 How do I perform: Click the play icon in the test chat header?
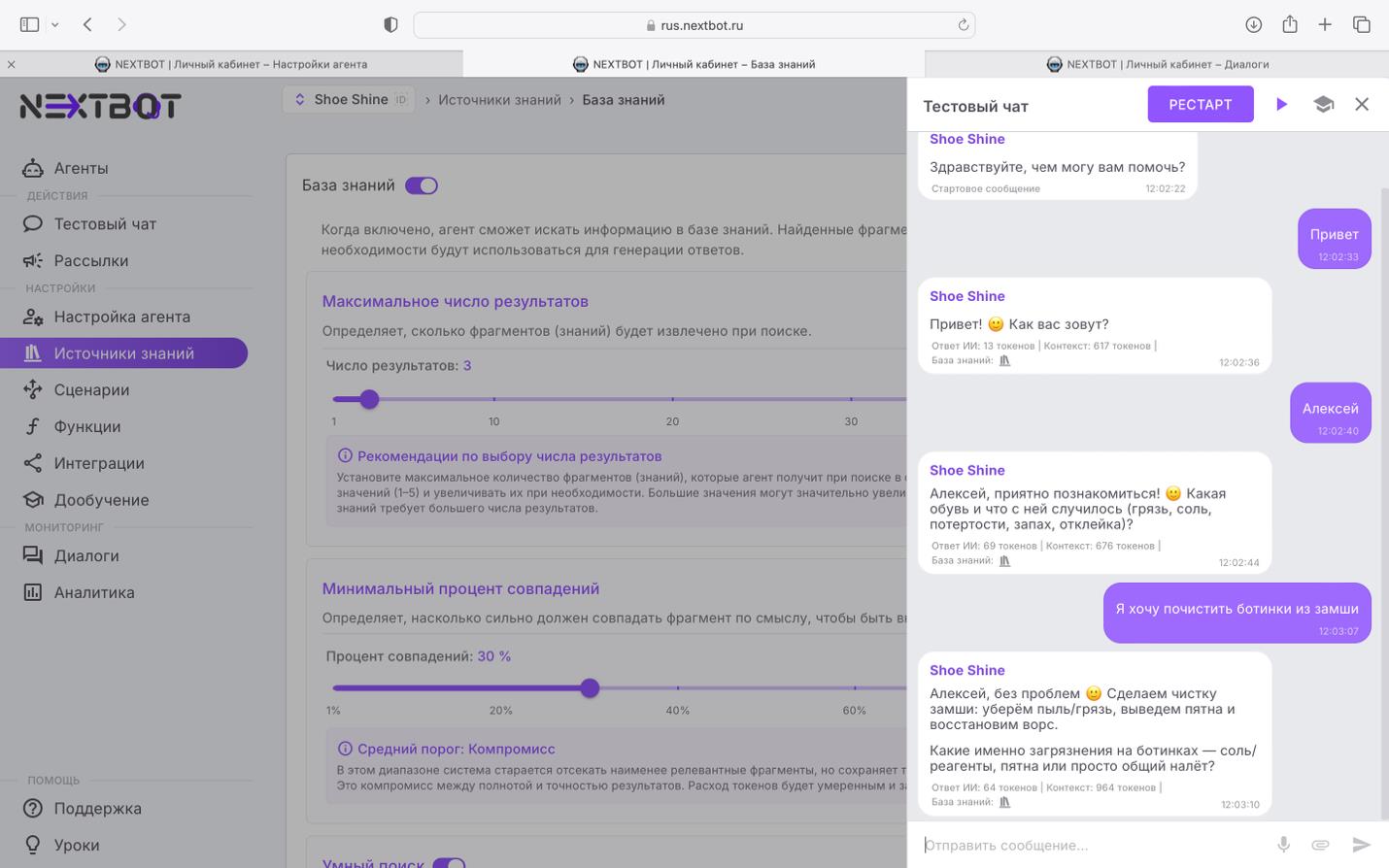click(x=1281, y=105)
